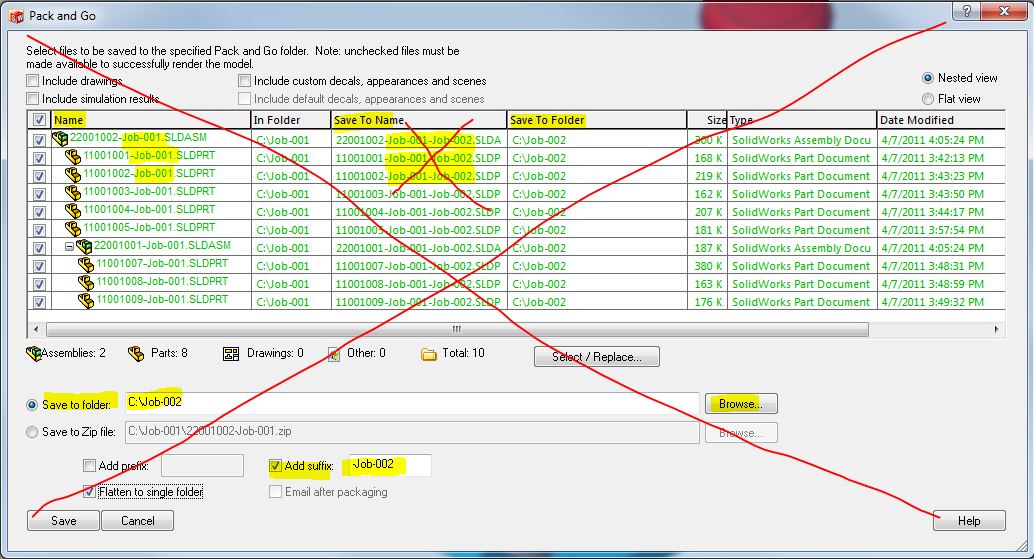Image resolution: width=1034 pixels, height=559 pixels.
Task: Select the Nested view radio button
Action: 928,78
